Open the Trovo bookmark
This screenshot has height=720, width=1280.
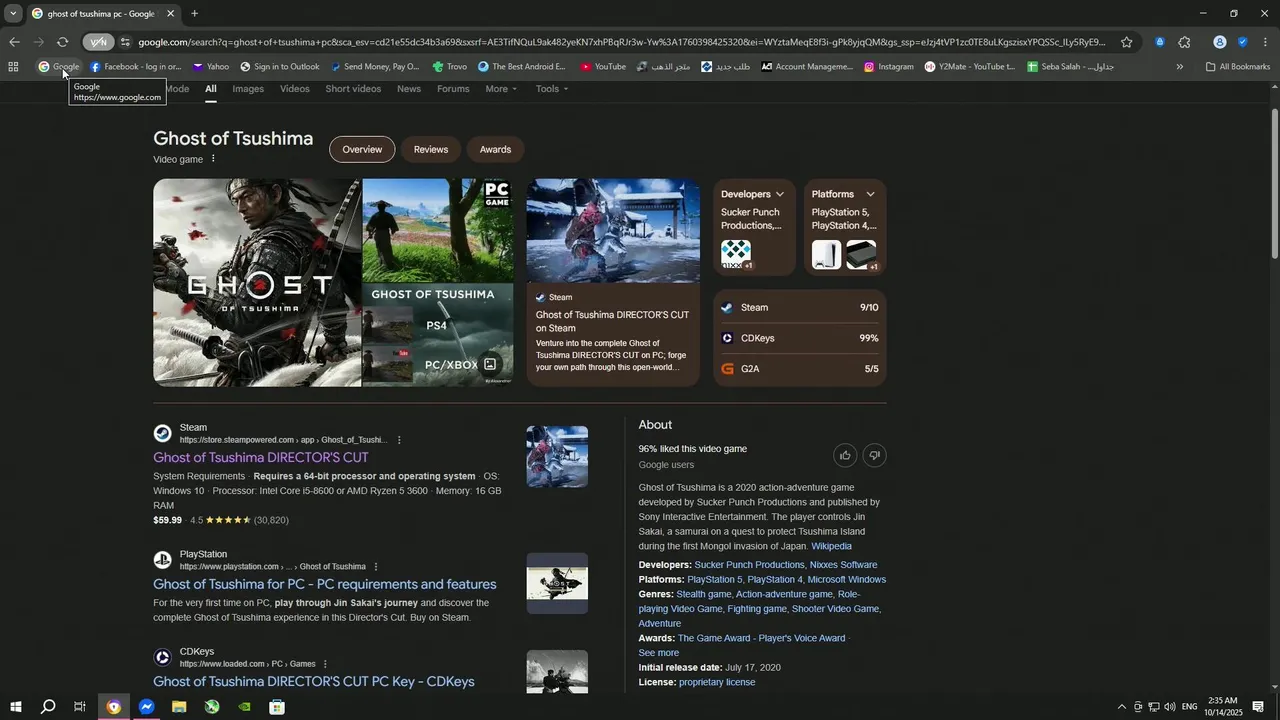(x=450, y=67)
